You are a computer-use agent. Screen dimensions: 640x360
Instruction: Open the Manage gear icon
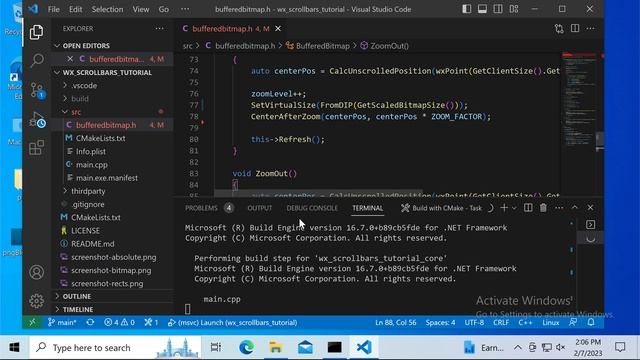coord(36,301)
